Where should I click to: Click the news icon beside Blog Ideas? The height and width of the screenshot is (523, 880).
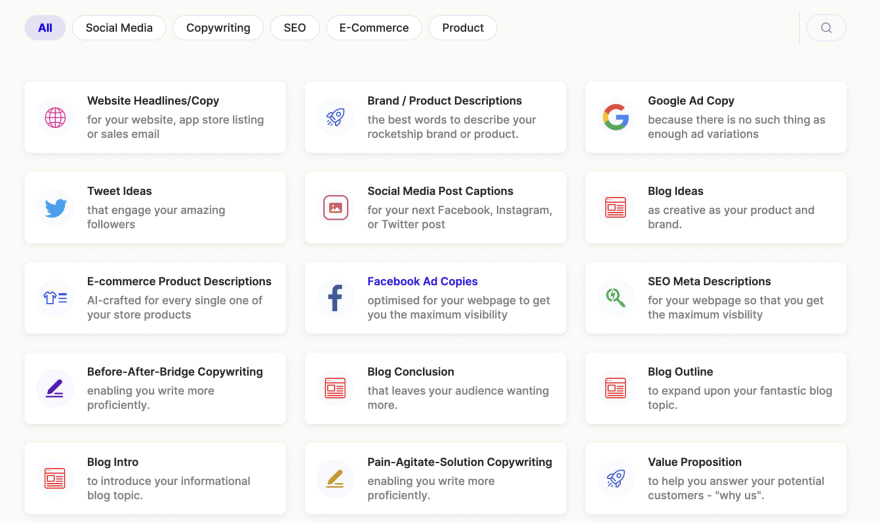(616, 208)
